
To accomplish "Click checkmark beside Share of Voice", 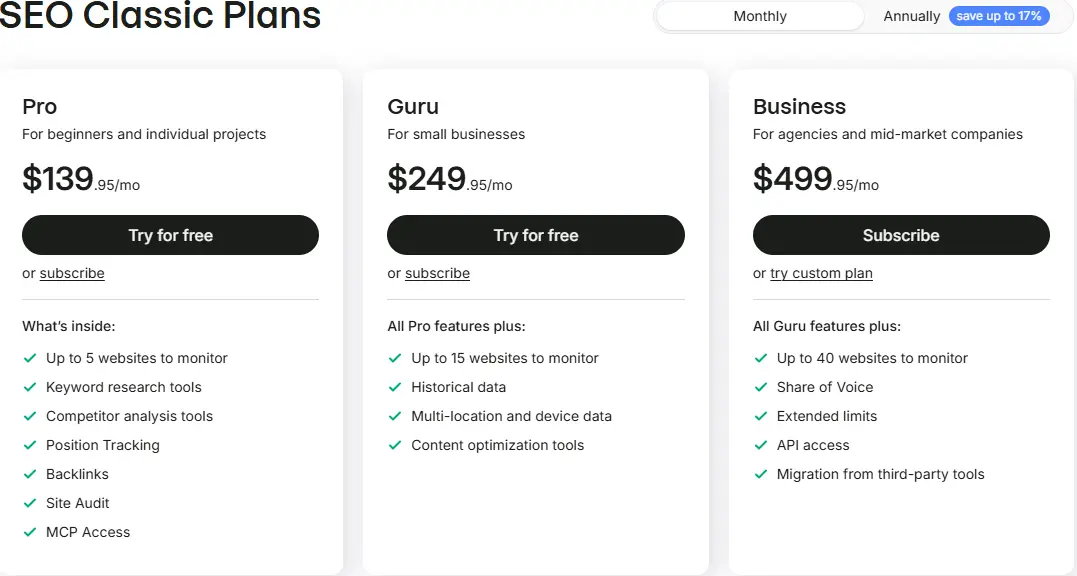I will [x=760, y=387].
